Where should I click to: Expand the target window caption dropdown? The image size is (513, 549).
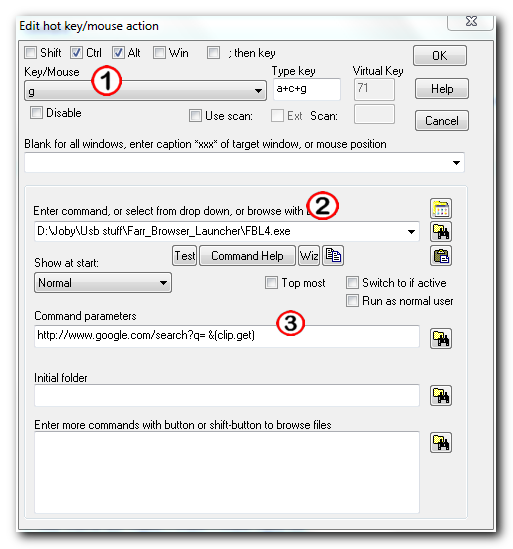(456, 162)
